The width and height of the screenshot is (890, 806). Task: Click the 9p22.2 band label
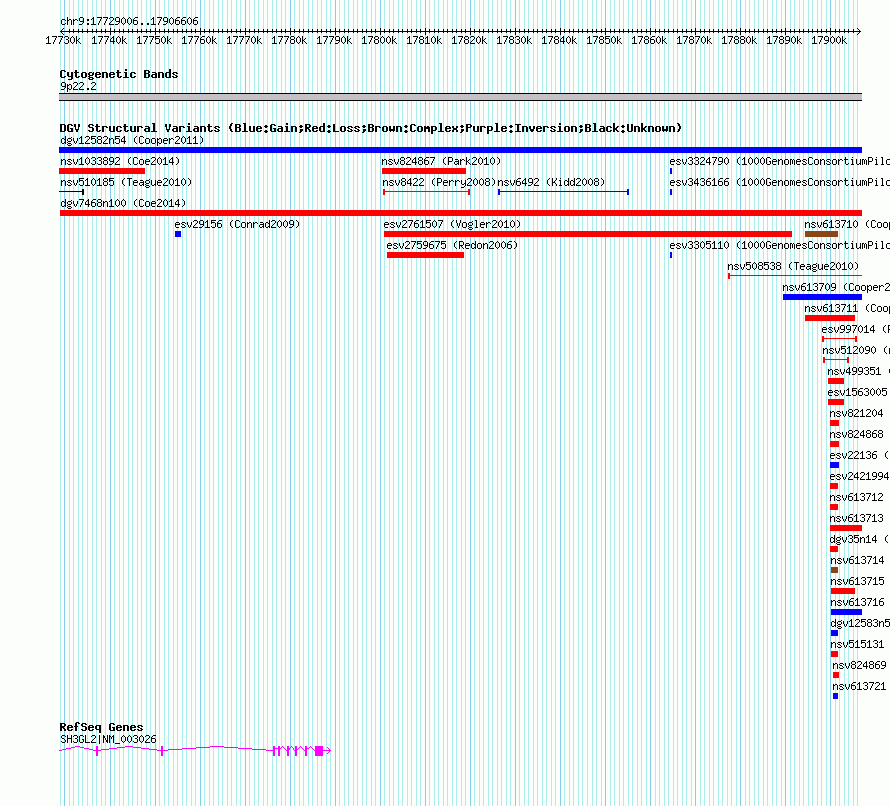[x=78, y=86]
